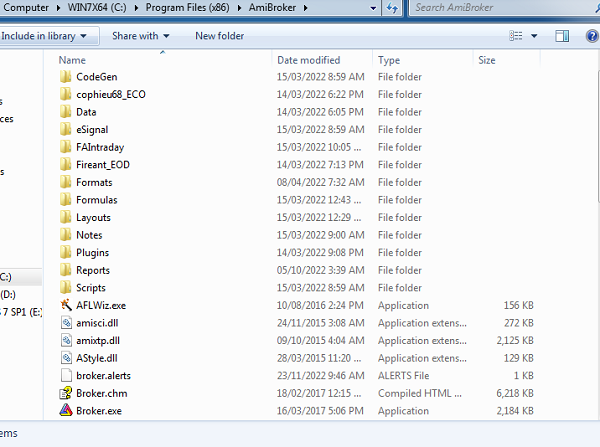This screenshot has width=600, height=447.
Task: Click the Fireant_EOD folder name
Action: pos(103,165)
